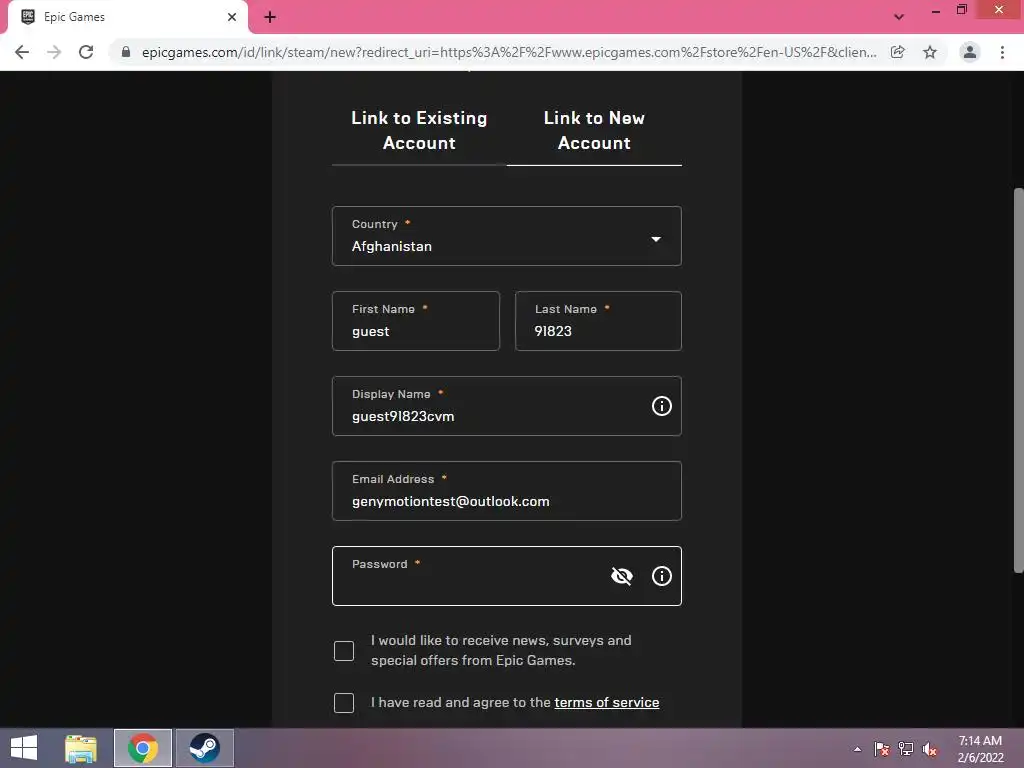1024x768 pixels.
Task: Open the Chrome profile avatar menu
Action: 970,52
